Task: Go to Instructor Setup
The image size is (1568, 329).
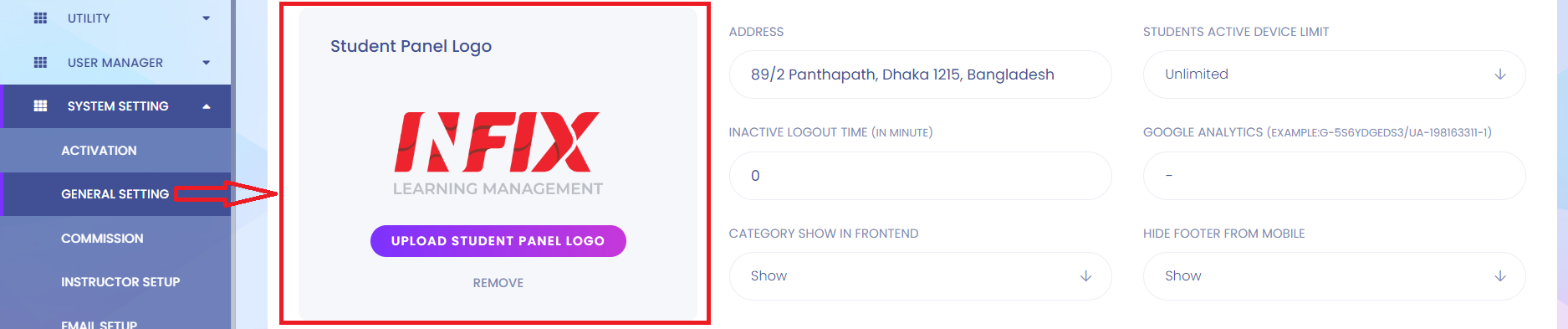Action: coord(120,282)
